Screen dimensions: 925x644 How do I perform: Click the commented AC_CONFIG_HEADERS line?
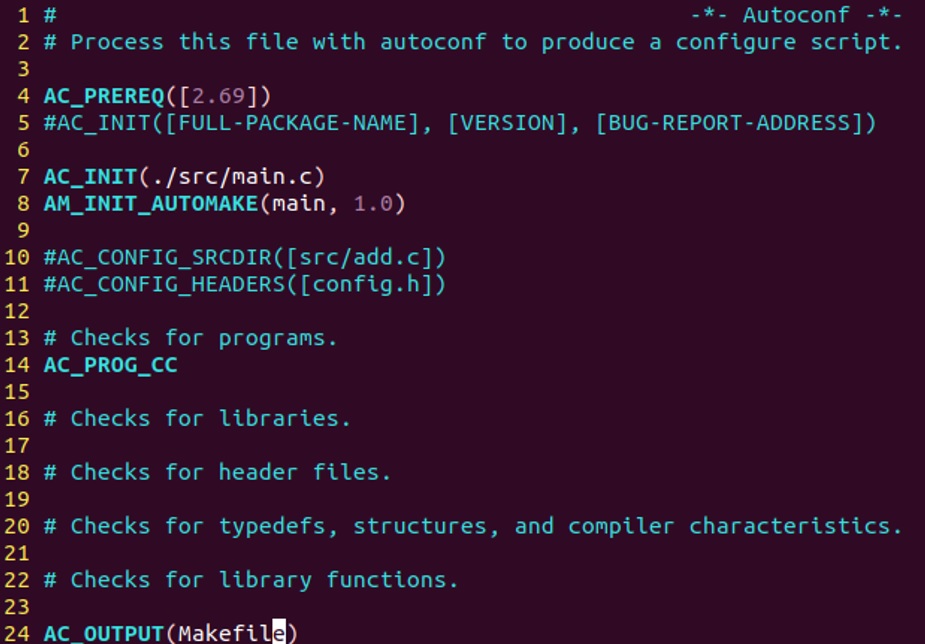(x=245, y=284)
